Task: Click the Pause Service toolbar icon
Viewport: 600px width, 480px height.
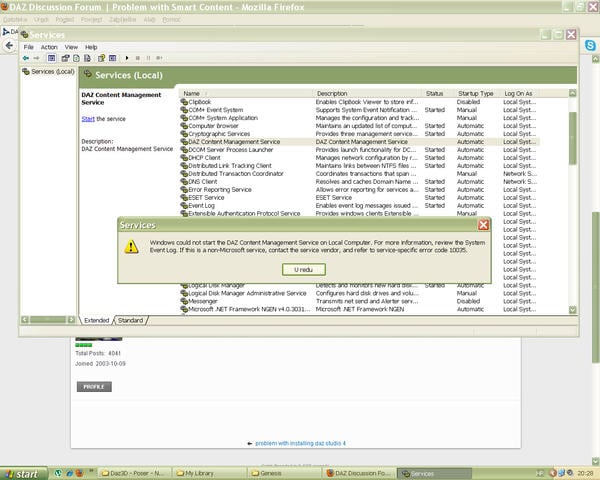Action: 148,58
